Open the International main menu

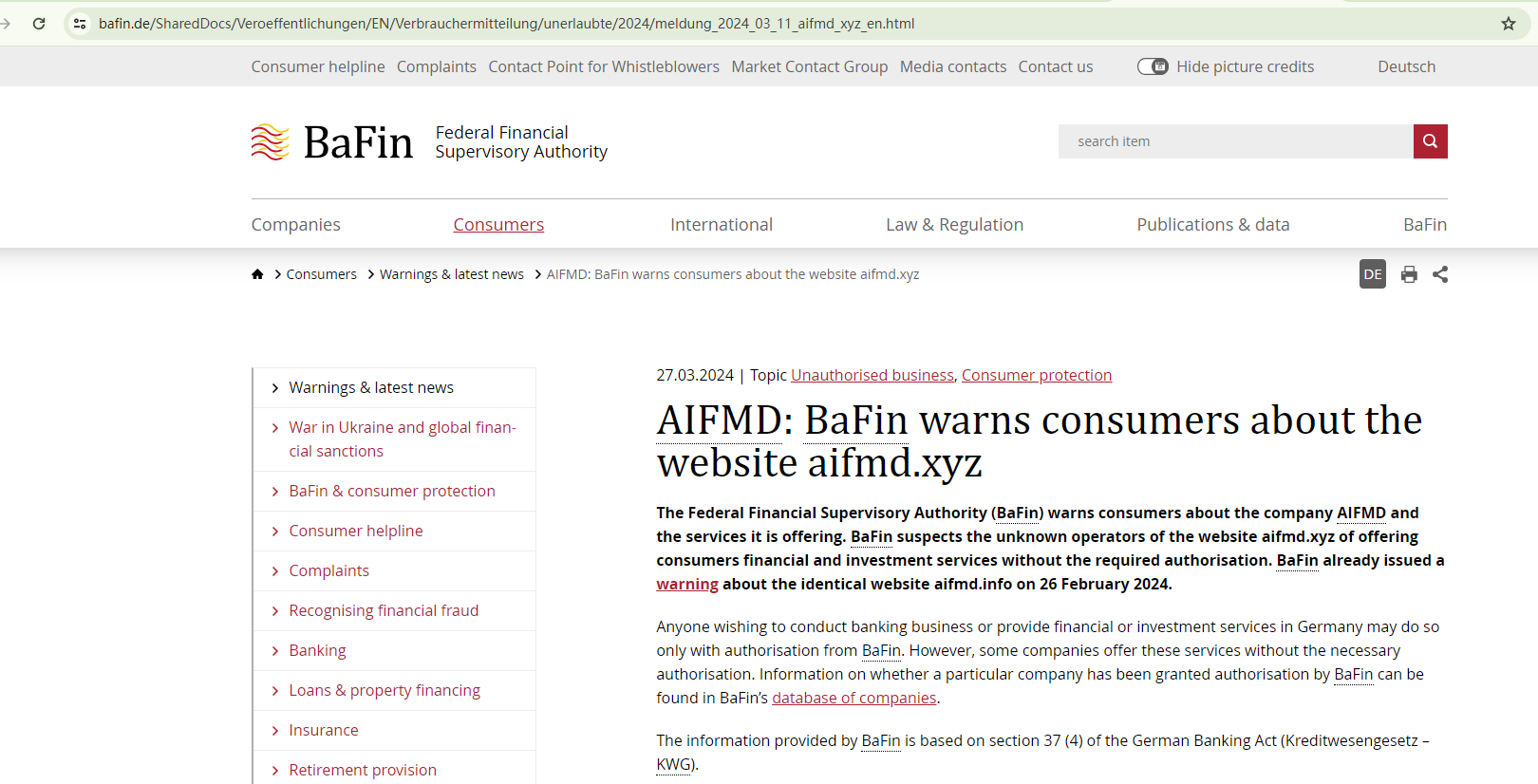click(722, 225)
